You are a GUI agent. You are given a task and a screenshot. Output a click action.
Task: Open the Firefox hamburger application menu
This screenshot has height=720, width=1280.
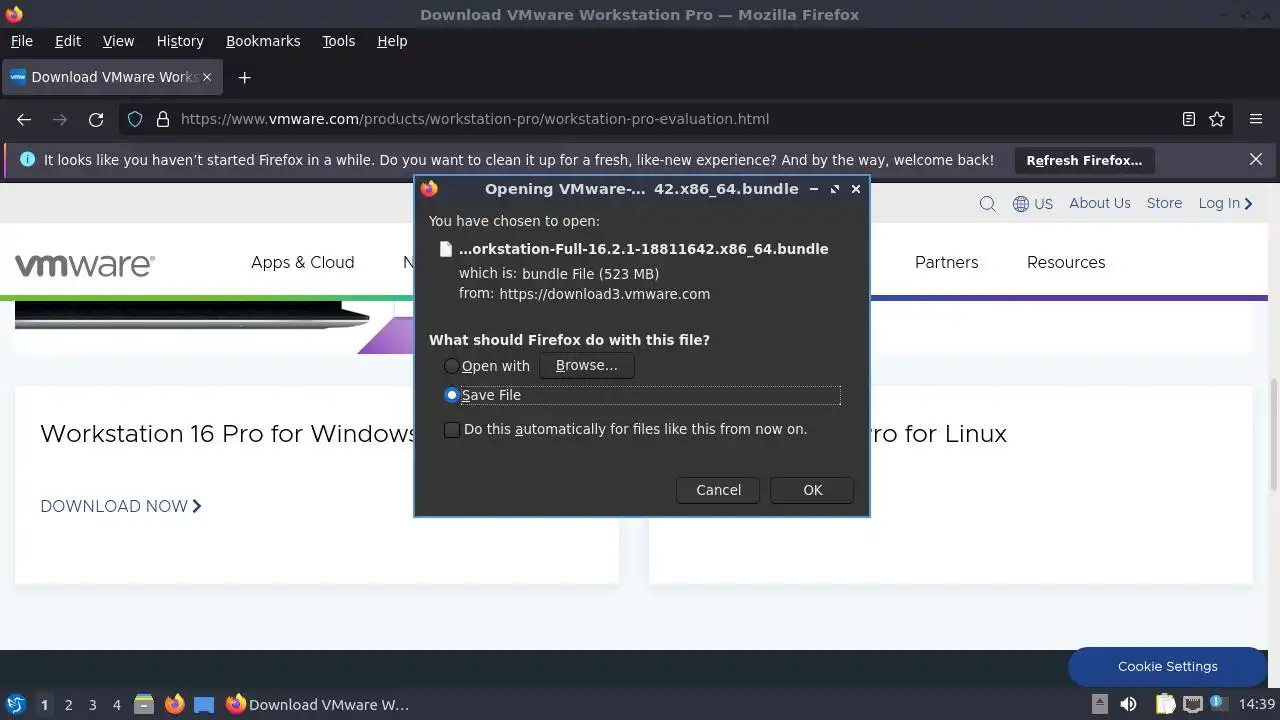click(1256, 119)
